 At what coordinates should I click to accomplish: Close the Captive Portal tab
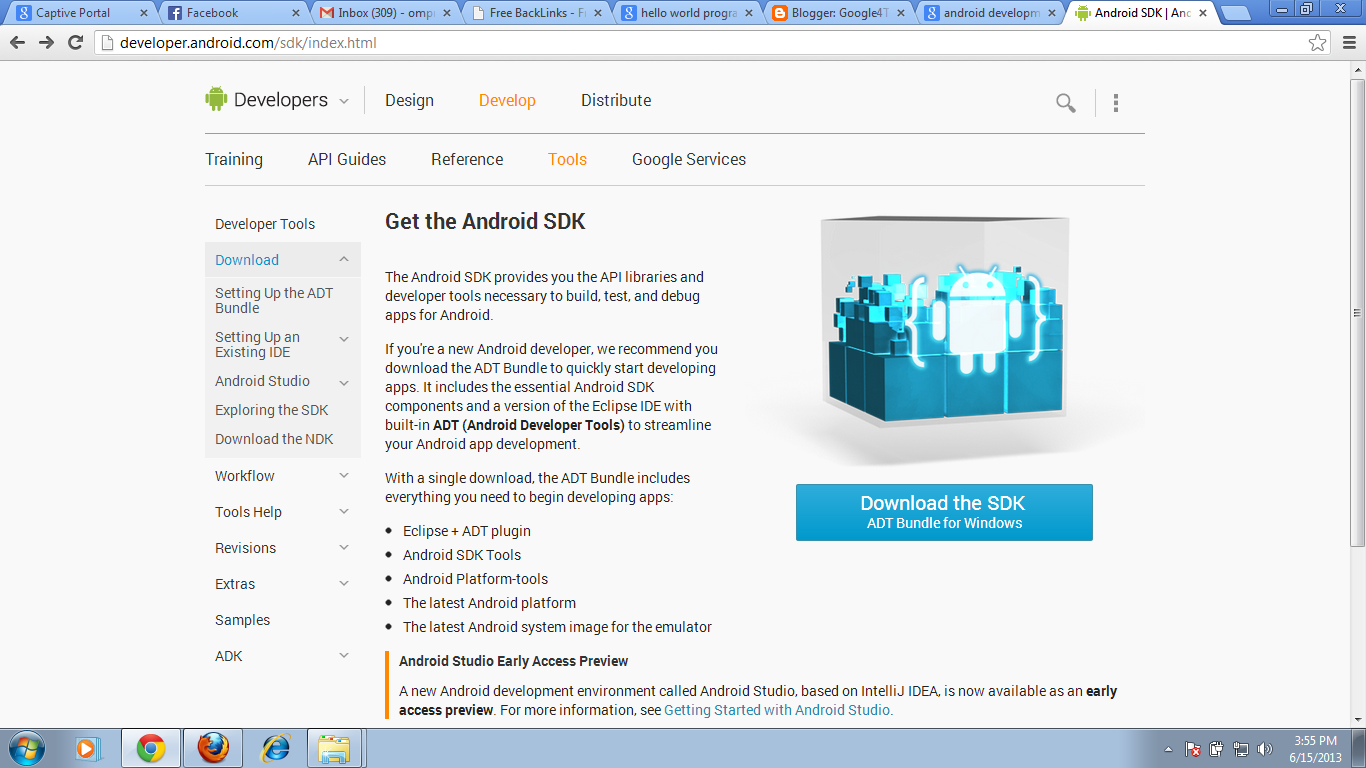[x=143, y=13]
